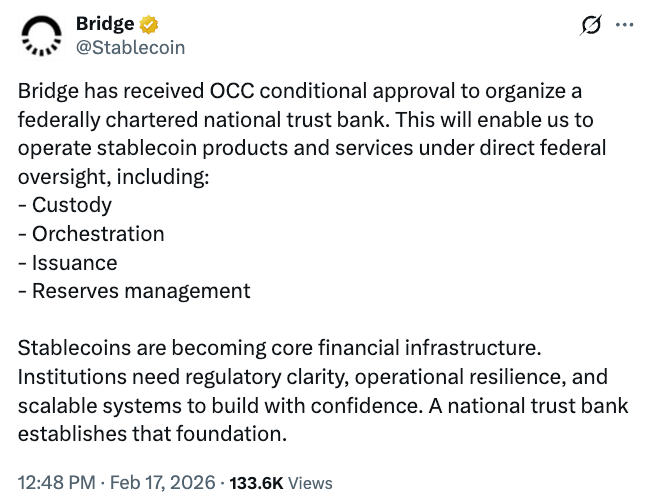Click the Custody list line
The width and height of the screenshot is (655, 504).
(65, 205)
